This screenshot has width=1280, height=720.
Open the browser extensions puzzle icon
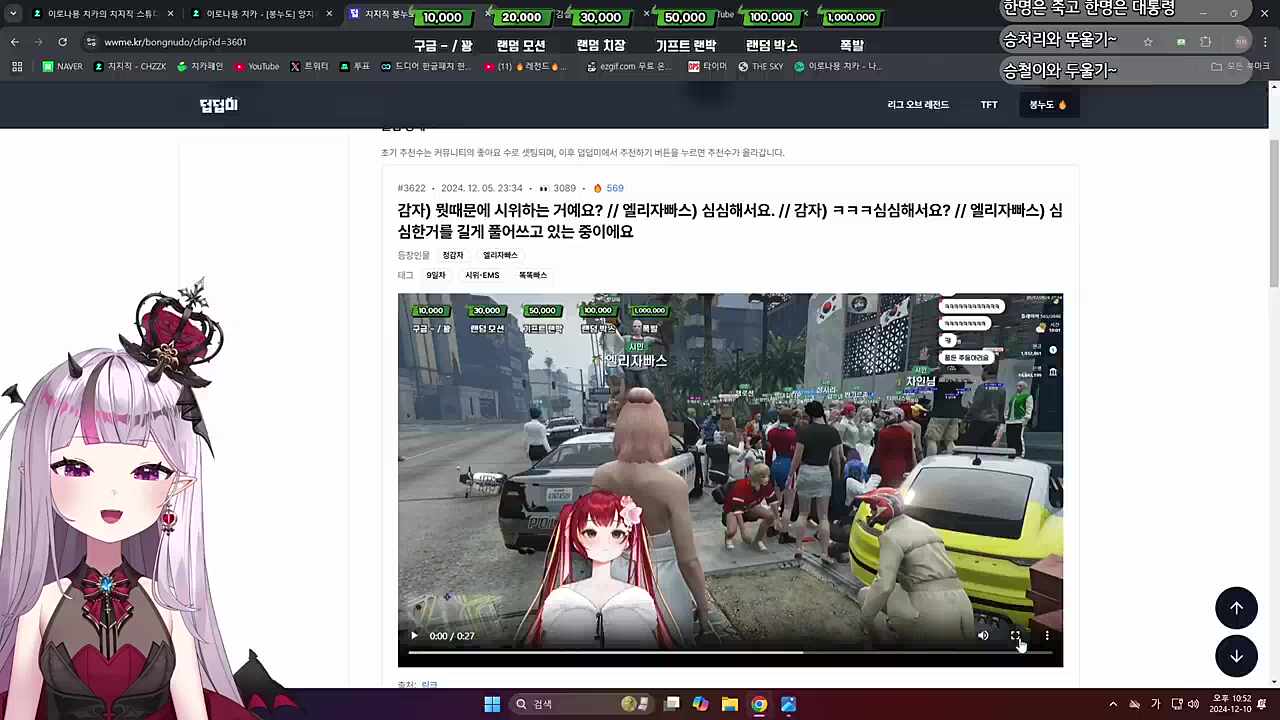pyautogui.click(x=1205, y=42)
